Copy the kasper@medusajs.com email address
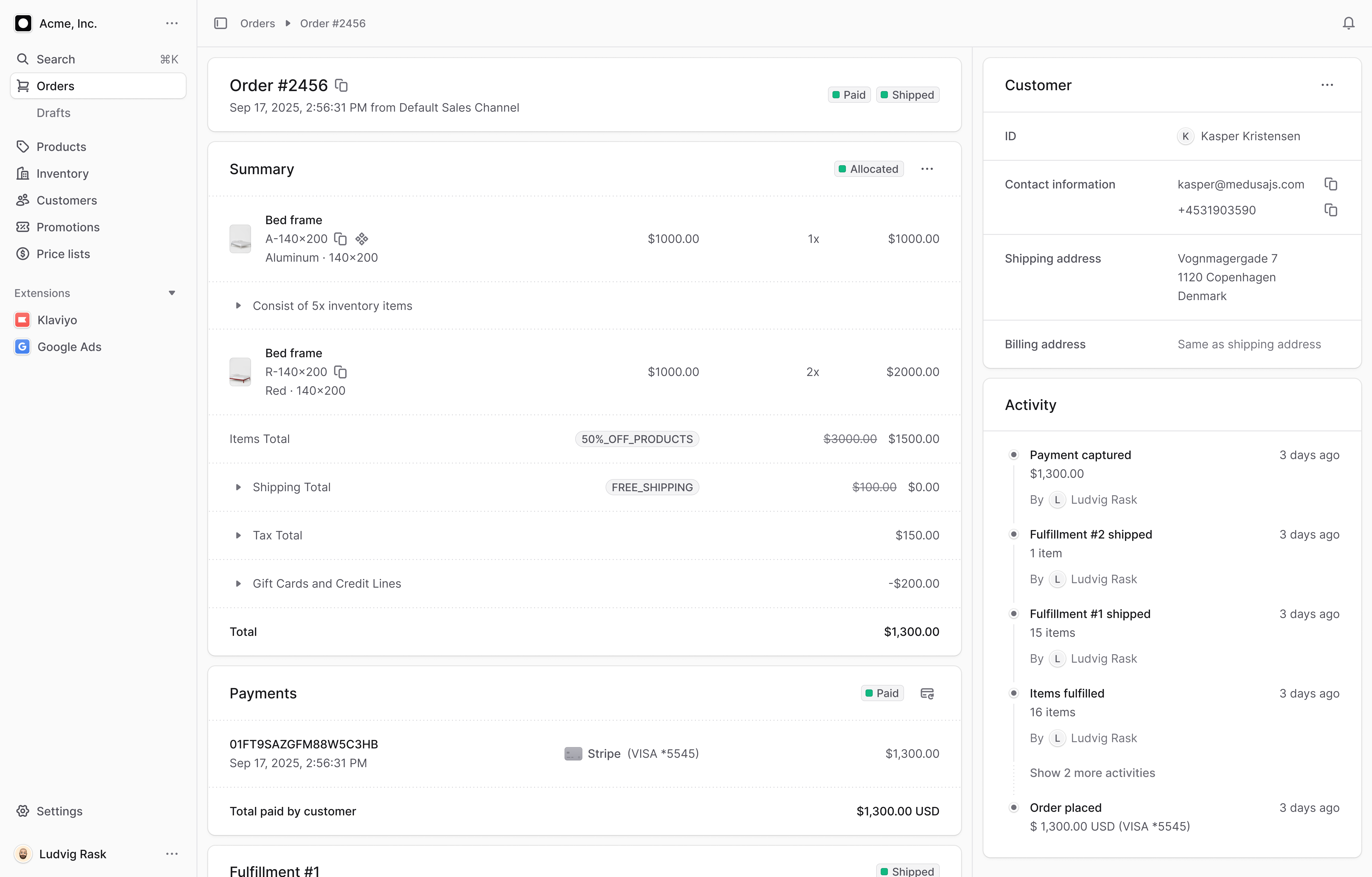Screen dimensions: 1372x877 pos(1330,184)
